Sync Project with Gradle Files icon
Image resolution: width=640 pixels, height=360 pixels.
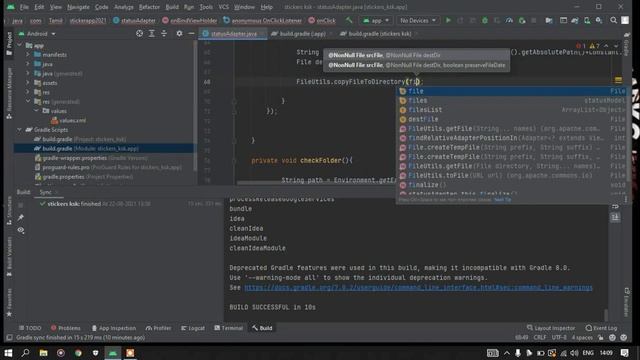pyautogui.click(x=575, y=20)
